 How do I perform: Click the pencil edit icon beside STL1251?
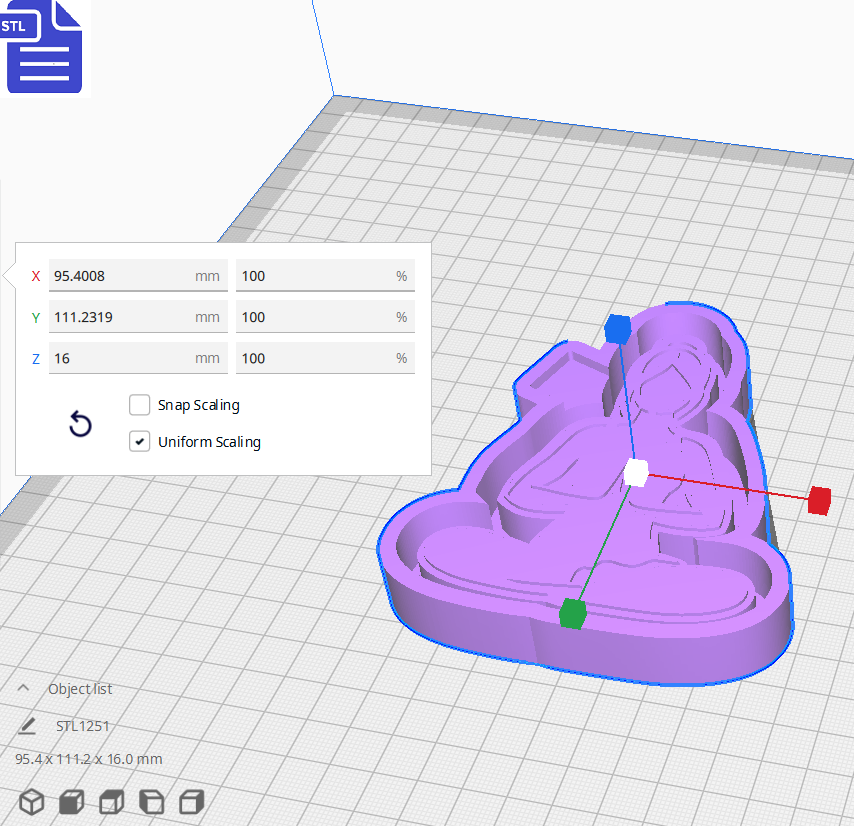tap(25, 725)
